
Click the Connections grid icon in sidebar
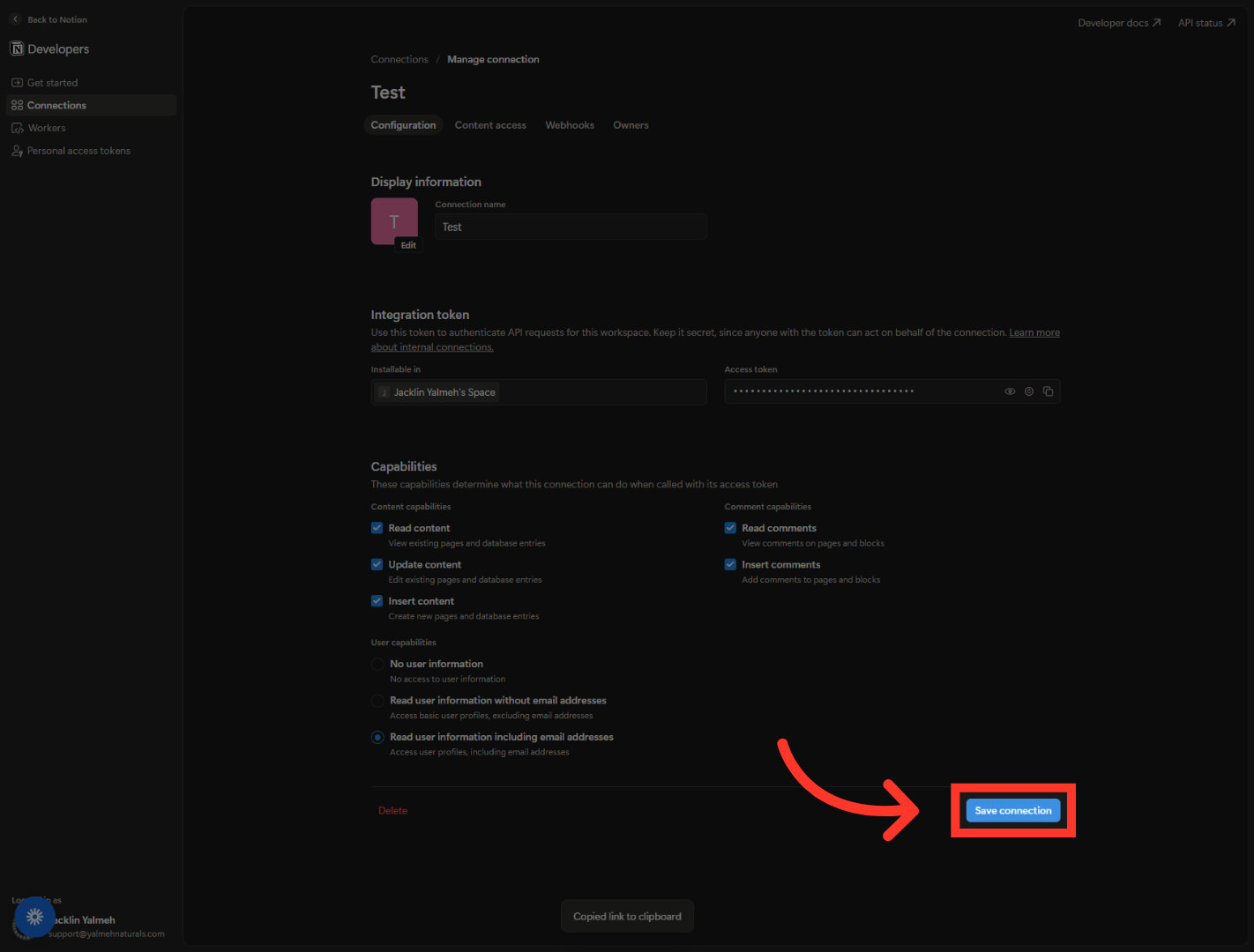pos(17,106)
